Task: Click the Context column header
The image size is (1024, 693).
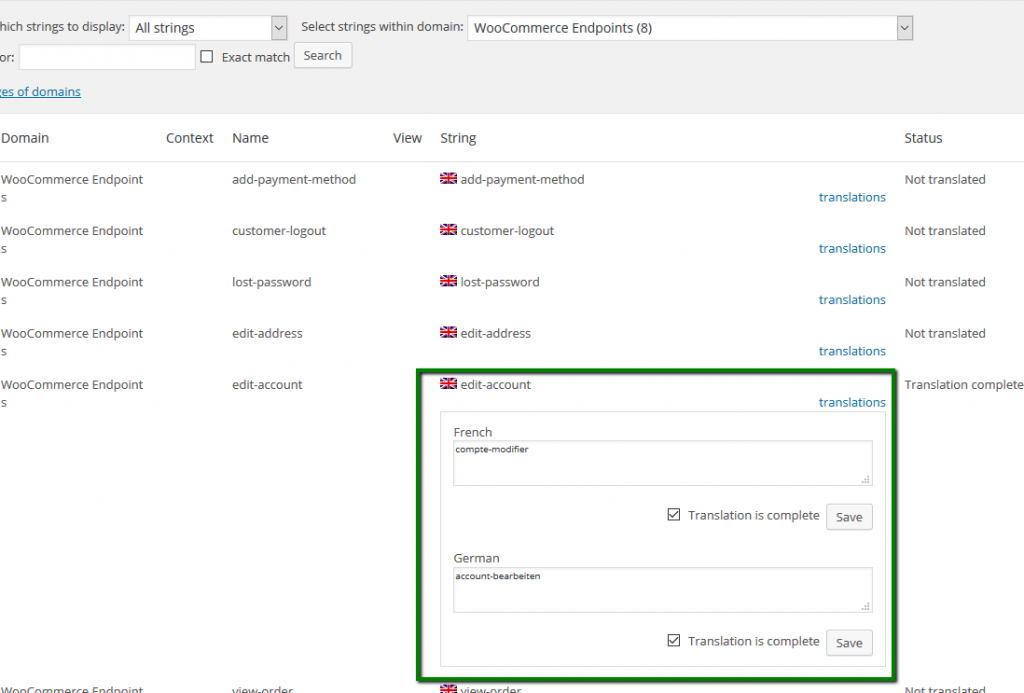Action: click(189, 138)
